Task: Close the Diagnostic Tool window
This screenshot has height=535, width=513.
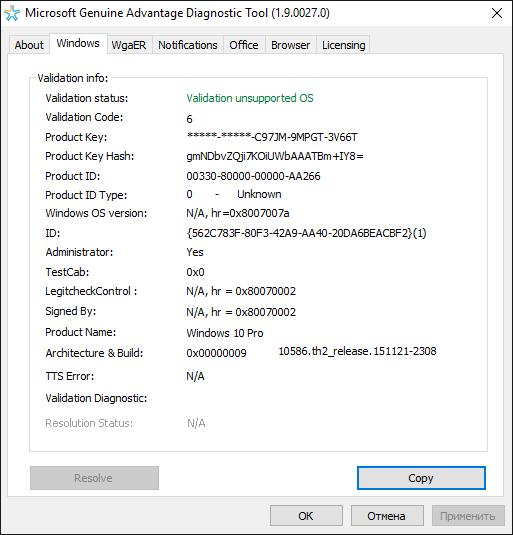Action: point(497,13)
